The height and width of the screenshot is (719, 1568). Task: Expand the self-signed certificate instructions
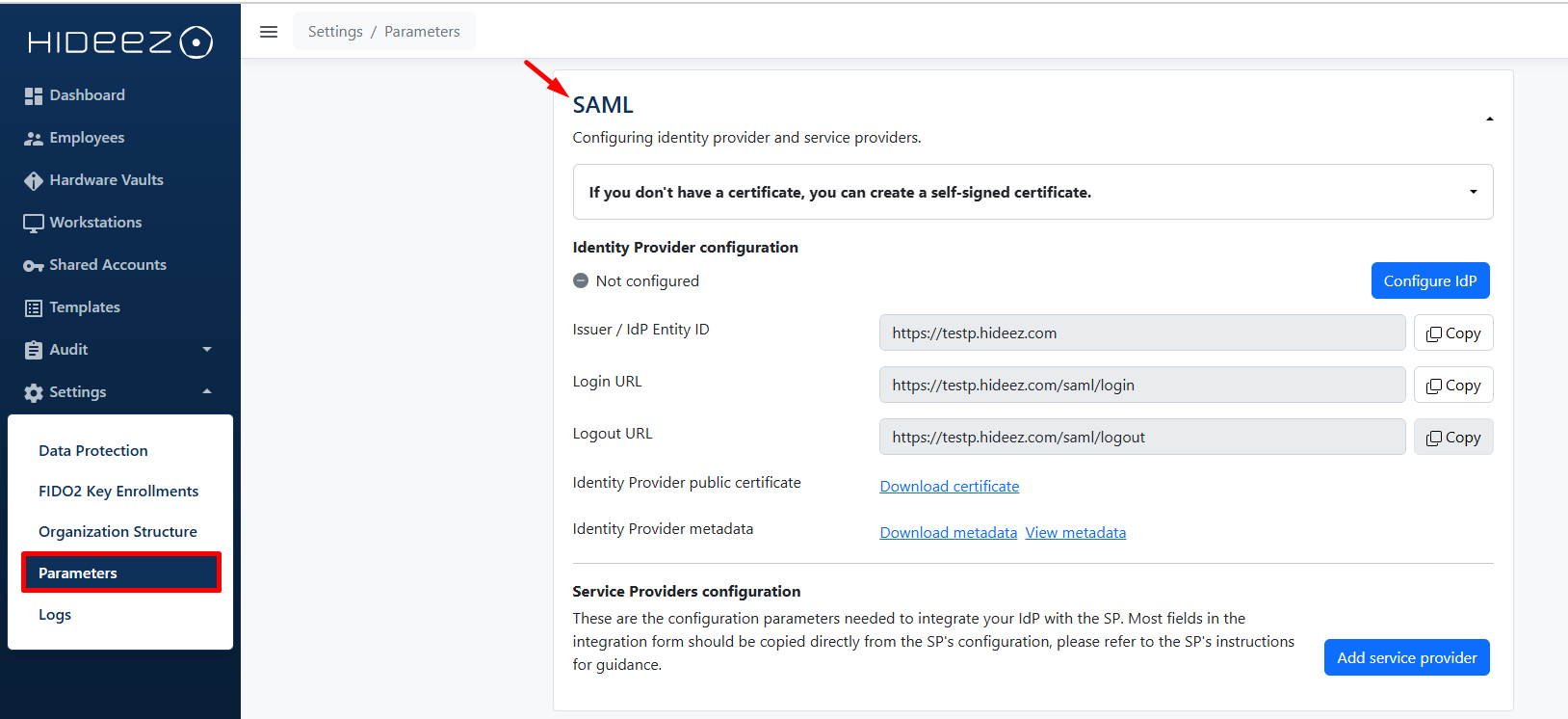[1473, 192]
